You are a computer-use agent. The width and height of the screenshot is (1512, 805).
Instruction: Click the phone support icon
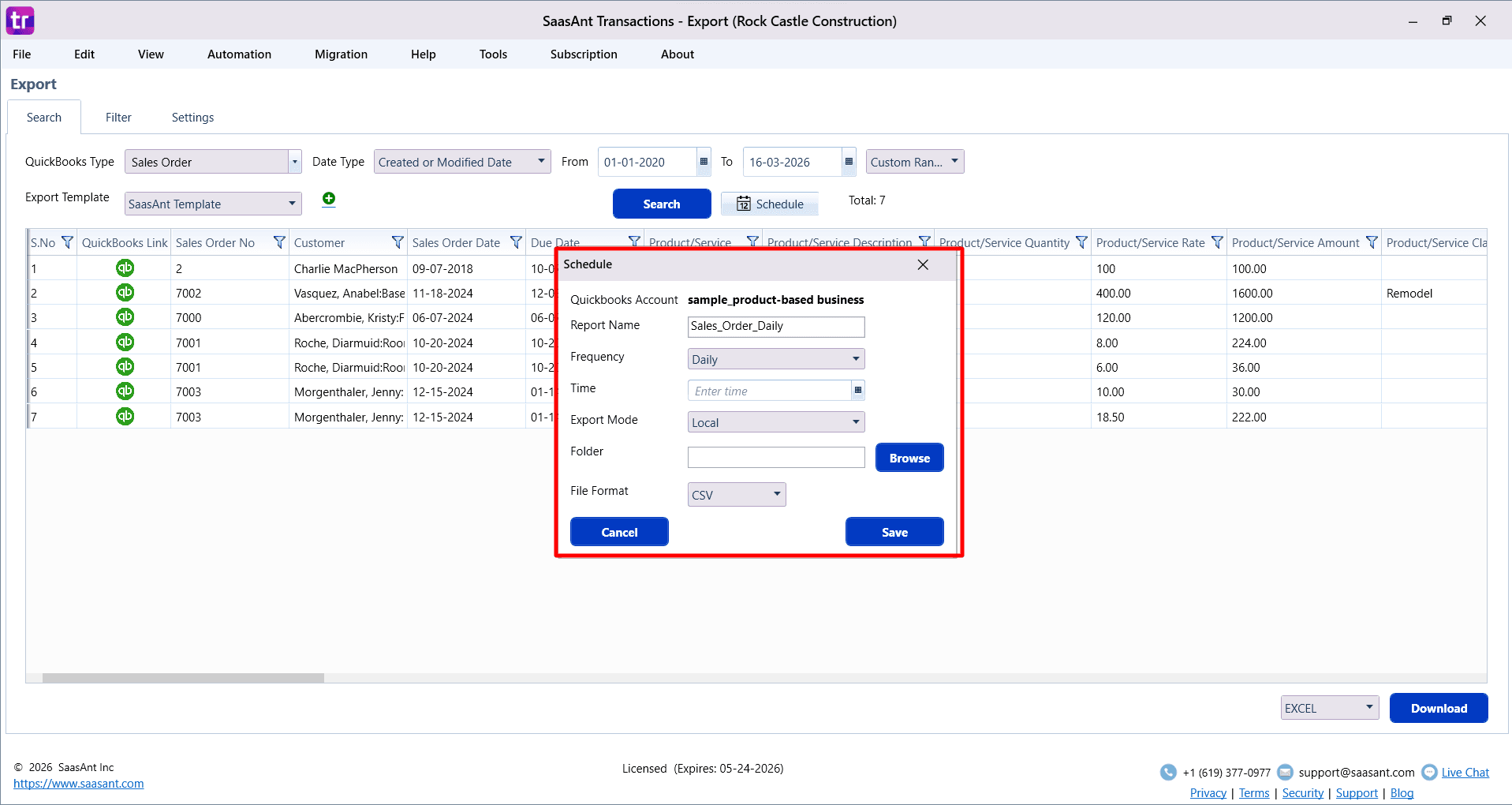pyautogui.click(x=1168, y=773)
